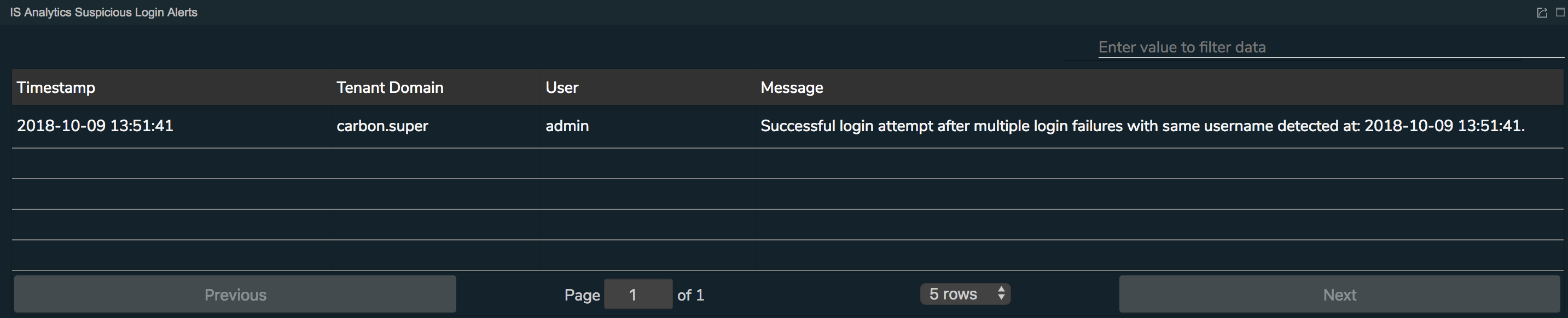Click the 'of 1' page count label
Viewport: 1568px width, 318px height.
tap(691, 295)
